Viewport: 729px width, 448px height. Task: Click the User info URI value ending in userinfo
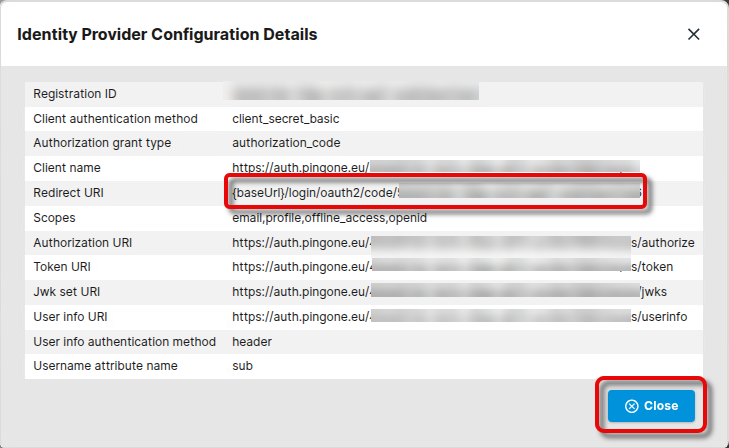[460, 317]
